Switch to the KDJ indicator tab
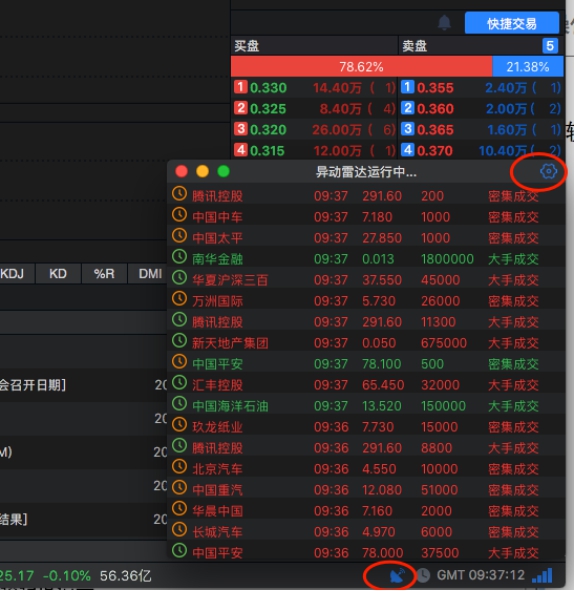 [12, 273]
